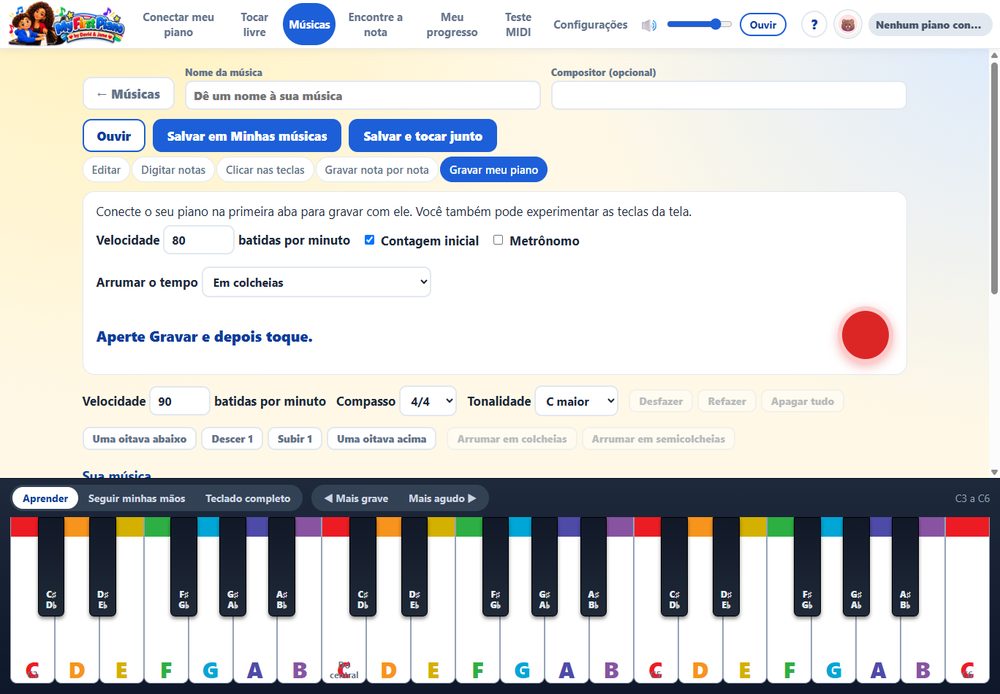Click the Nenhum piano conectado status button
This screenshot has width=1000, height=694.
pos(930,25)
